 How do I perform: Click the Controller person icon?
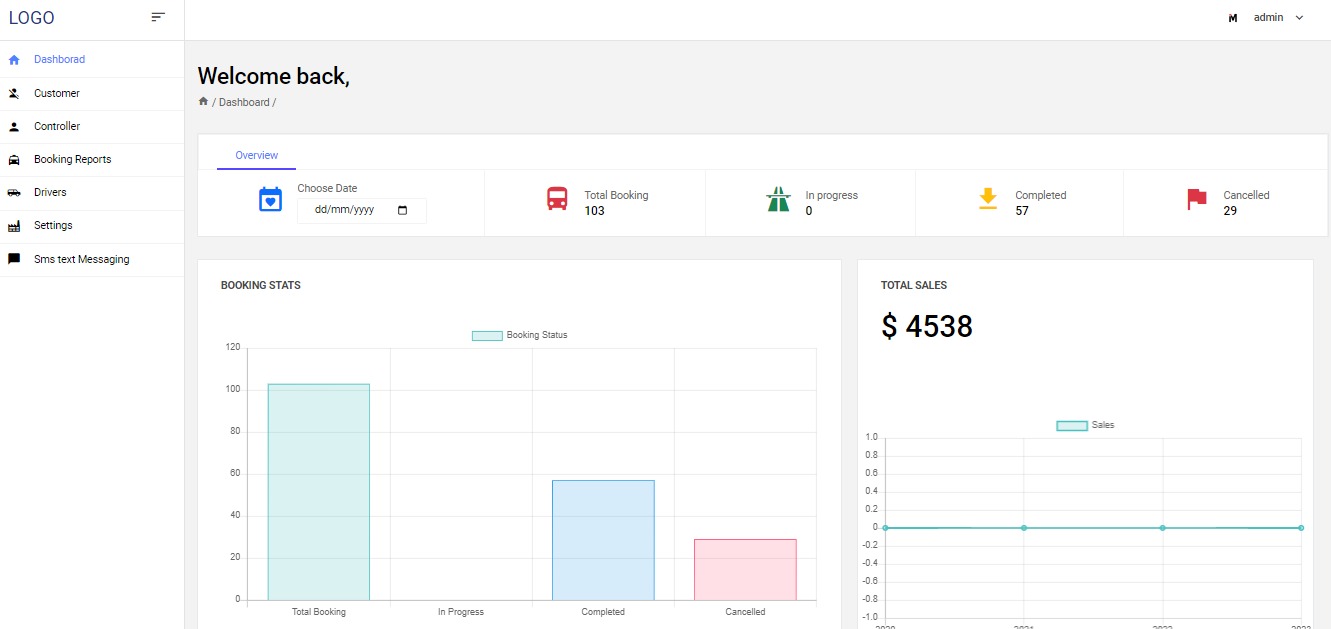[14, 127]
